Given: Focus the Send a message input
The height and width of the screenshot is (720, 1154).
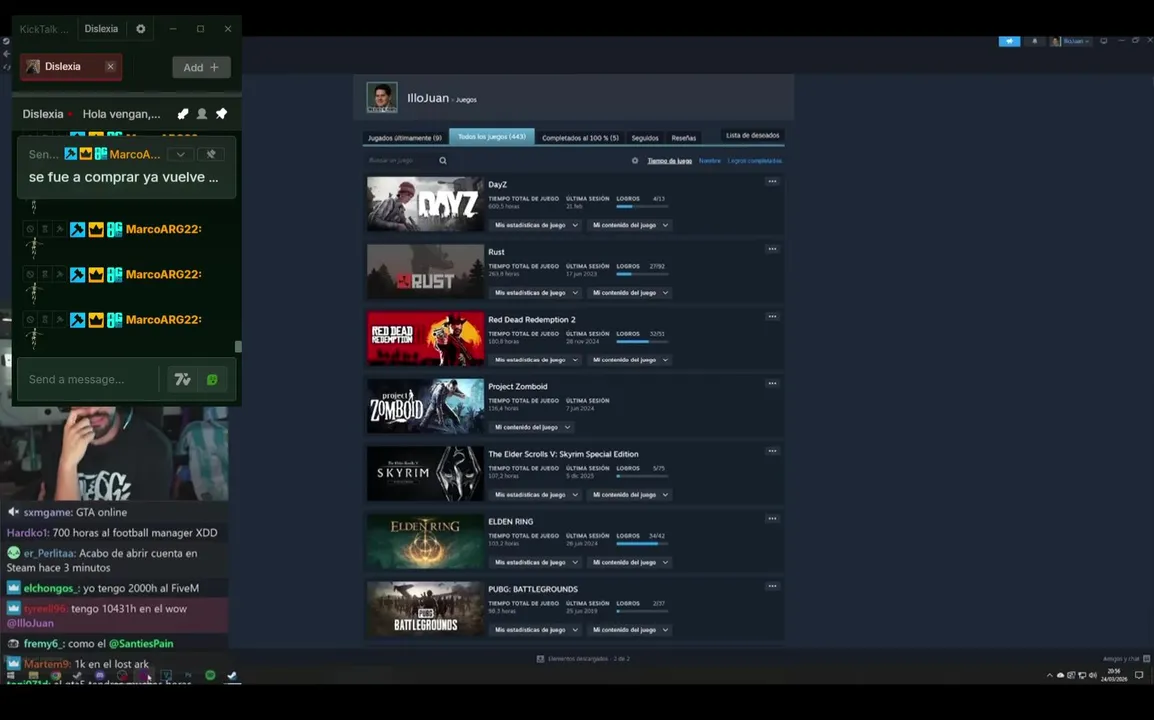Looking at the screenshot, I should coord(88,379).
